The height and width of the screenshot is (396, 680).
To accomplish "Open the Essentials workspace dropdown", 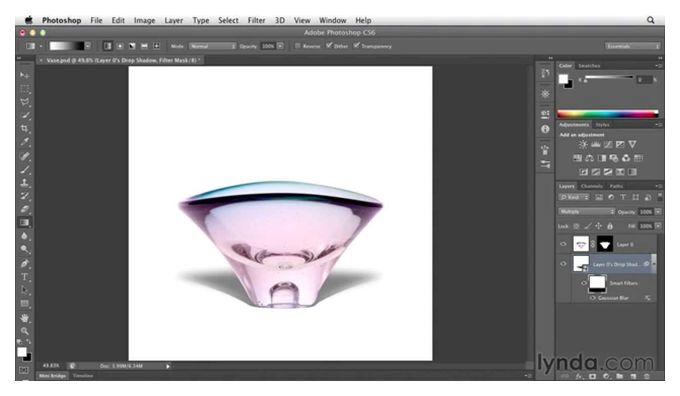I will tap(632, 46).
